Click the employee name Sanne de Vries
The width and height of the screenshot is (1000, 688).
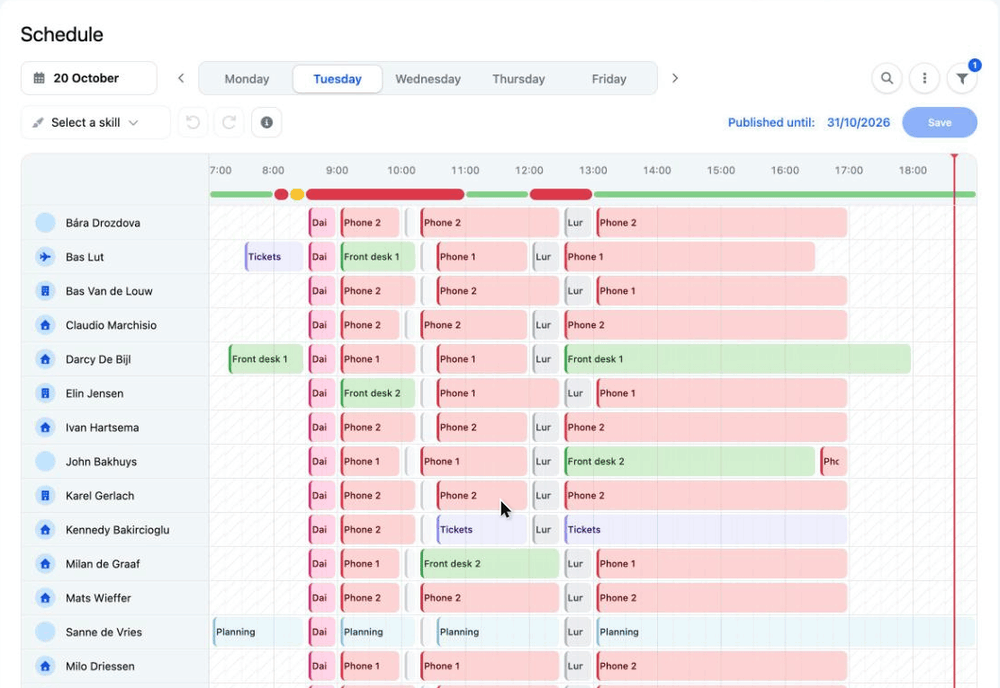click(104, 633)
